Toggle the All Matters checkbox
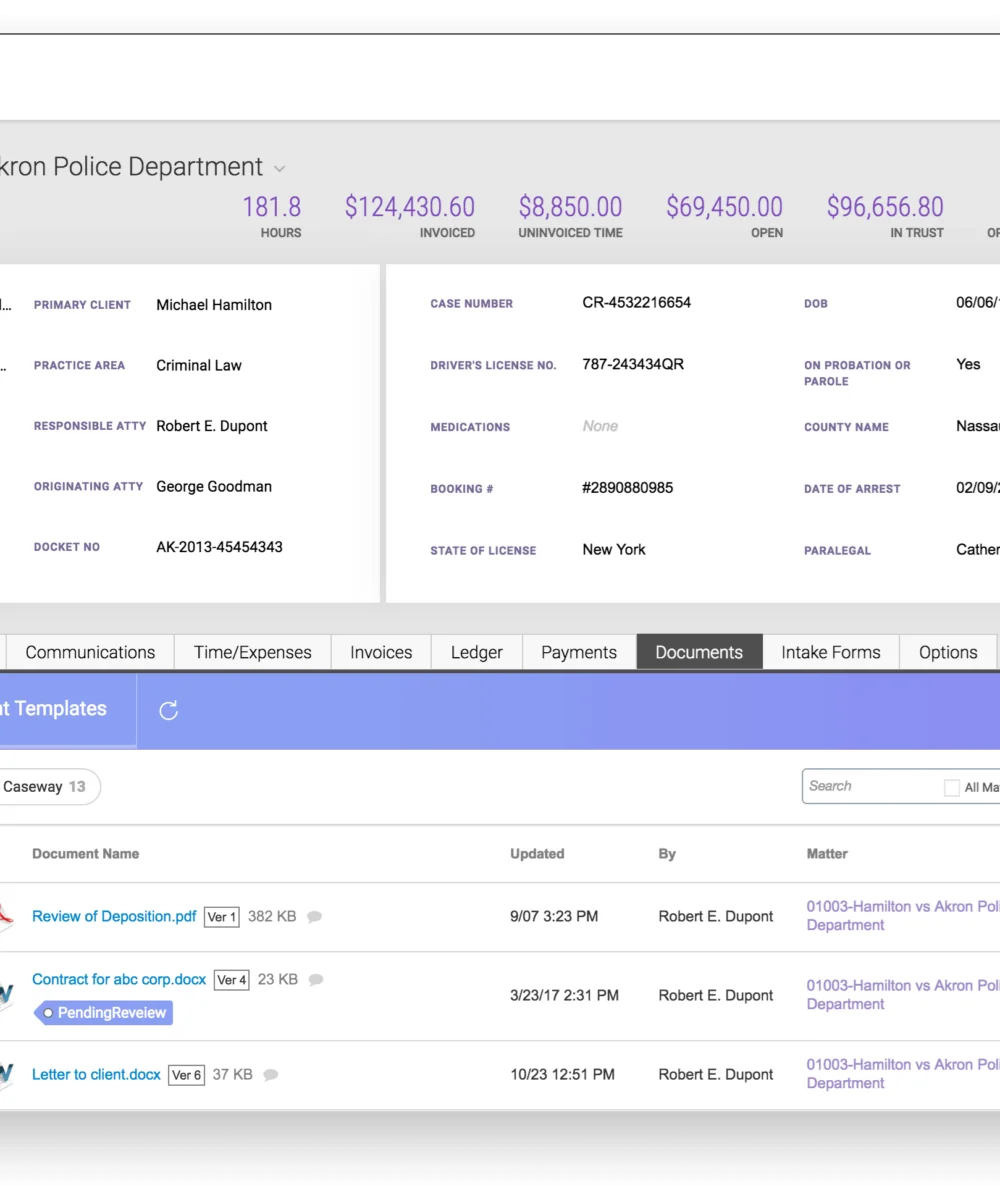 951,788
